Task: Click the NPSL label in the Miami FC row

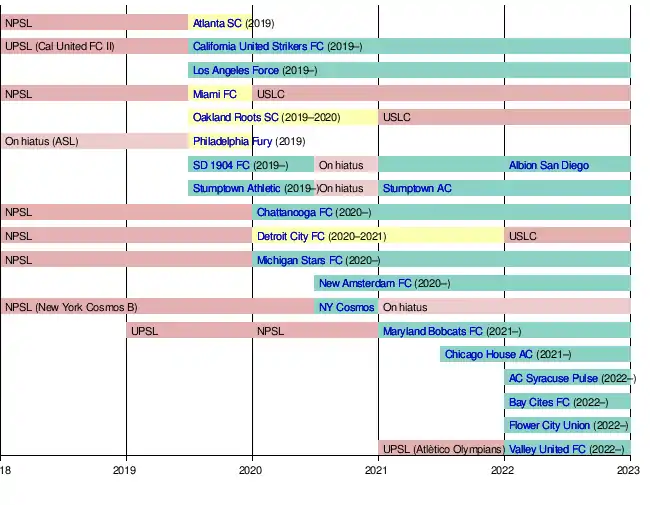Action: [18, 95]
